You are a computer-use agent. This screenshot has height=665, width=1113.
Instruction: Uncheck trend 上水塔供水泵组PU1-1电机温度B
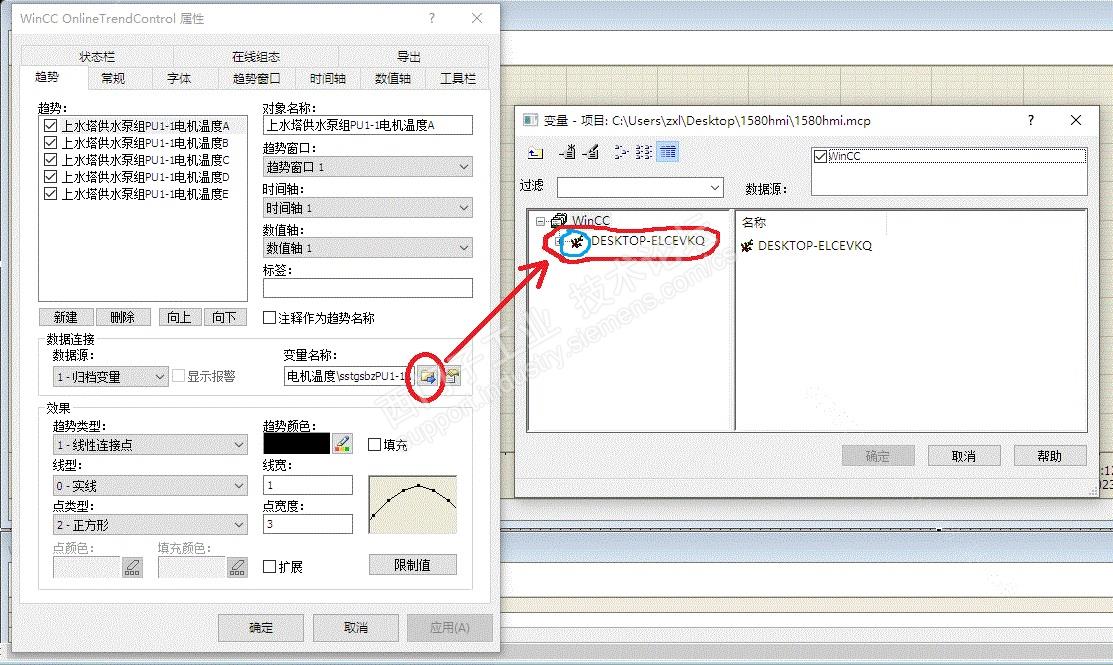[50, 143]
